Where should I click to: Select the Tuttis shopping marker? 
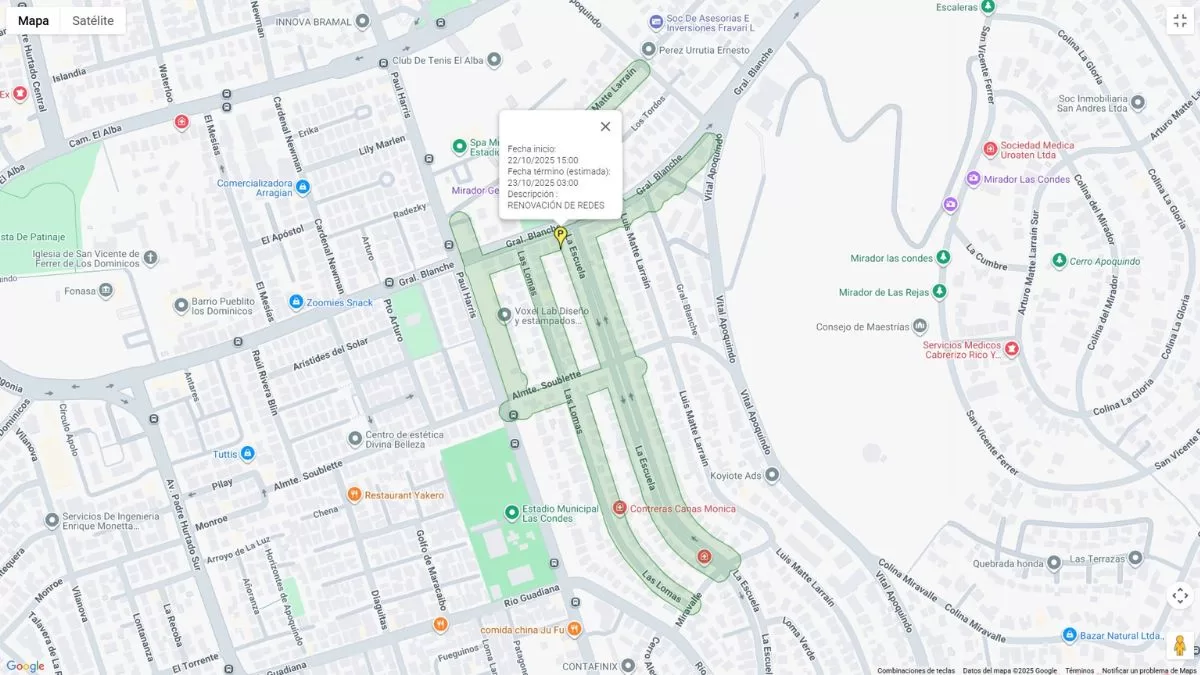248,453
